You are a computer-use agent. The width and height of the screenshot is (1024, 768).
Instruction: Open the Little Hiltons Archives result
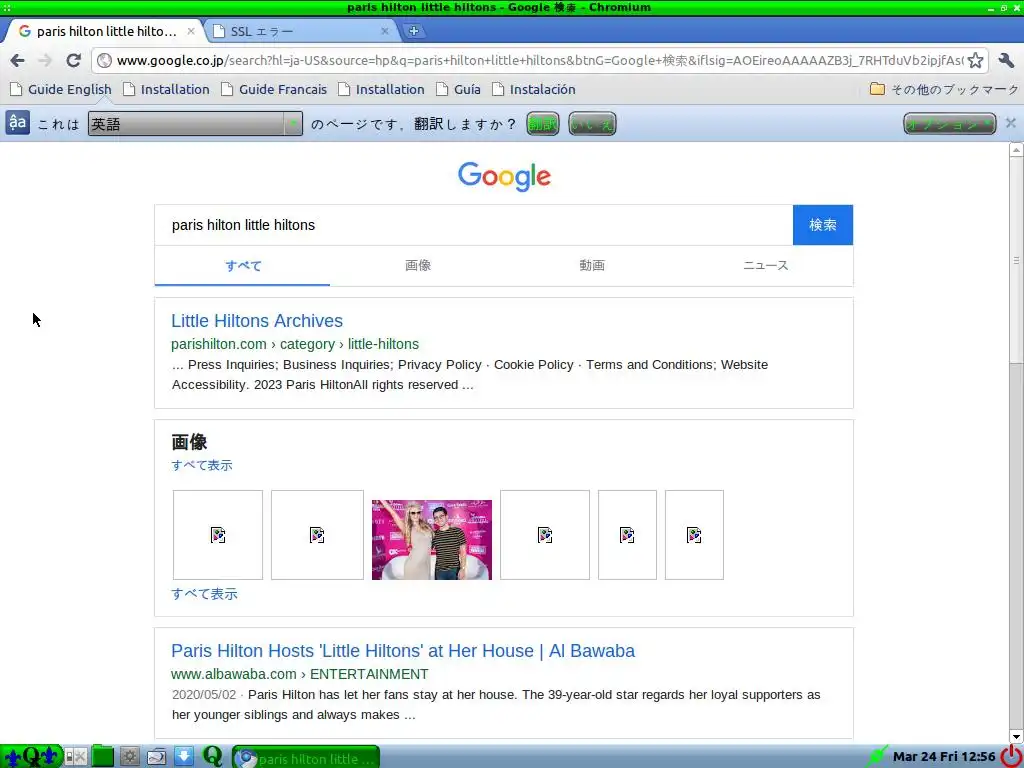[x=257, y=321]
